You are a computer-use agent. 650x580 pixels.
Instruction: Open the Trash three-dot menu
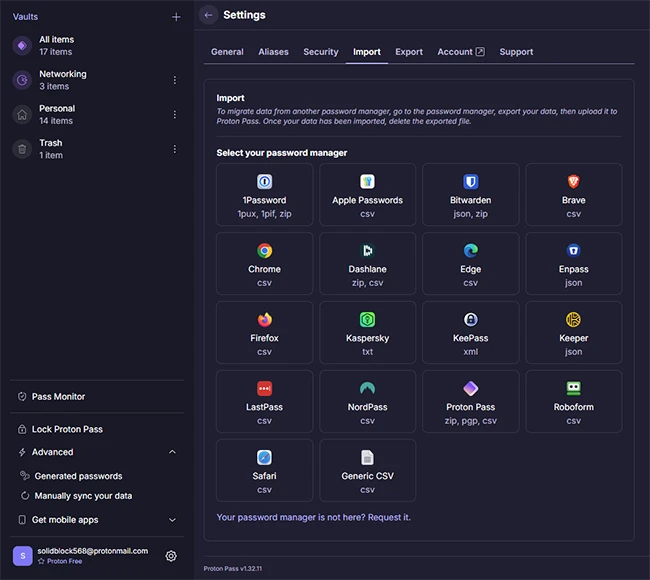[175, 149]
